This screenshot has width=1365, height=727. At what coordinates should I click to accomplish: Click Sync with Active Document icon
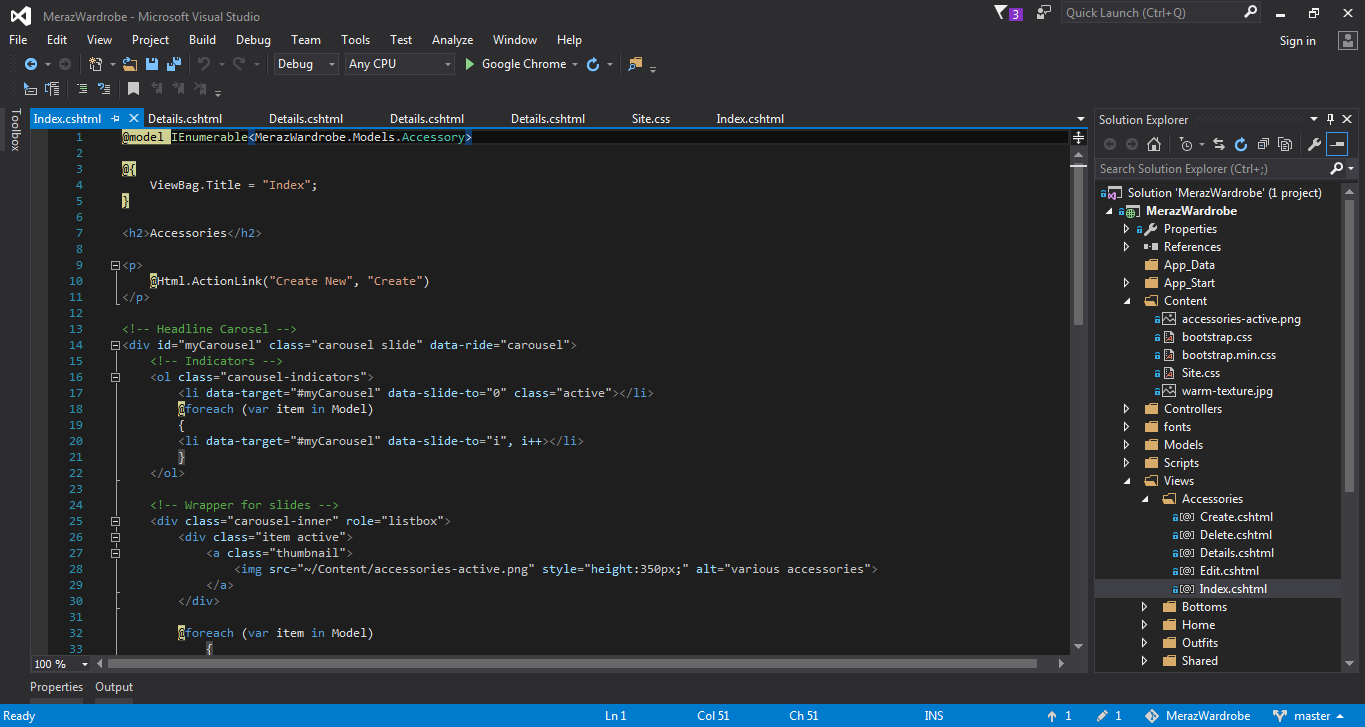coord(1219,144)
